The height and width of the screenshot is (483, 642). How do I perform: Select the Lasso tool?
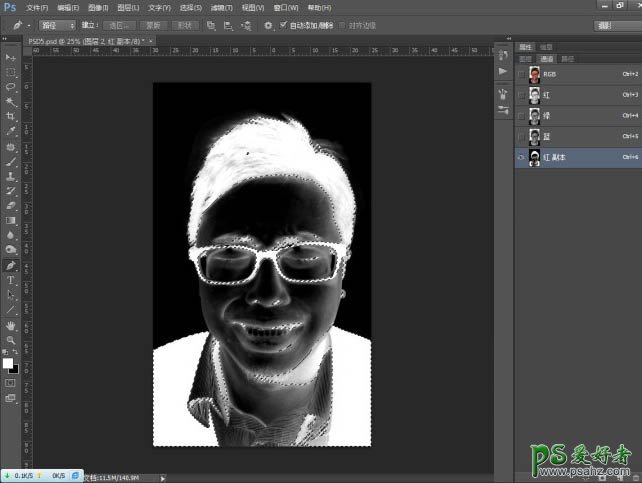tap(10, 87)
